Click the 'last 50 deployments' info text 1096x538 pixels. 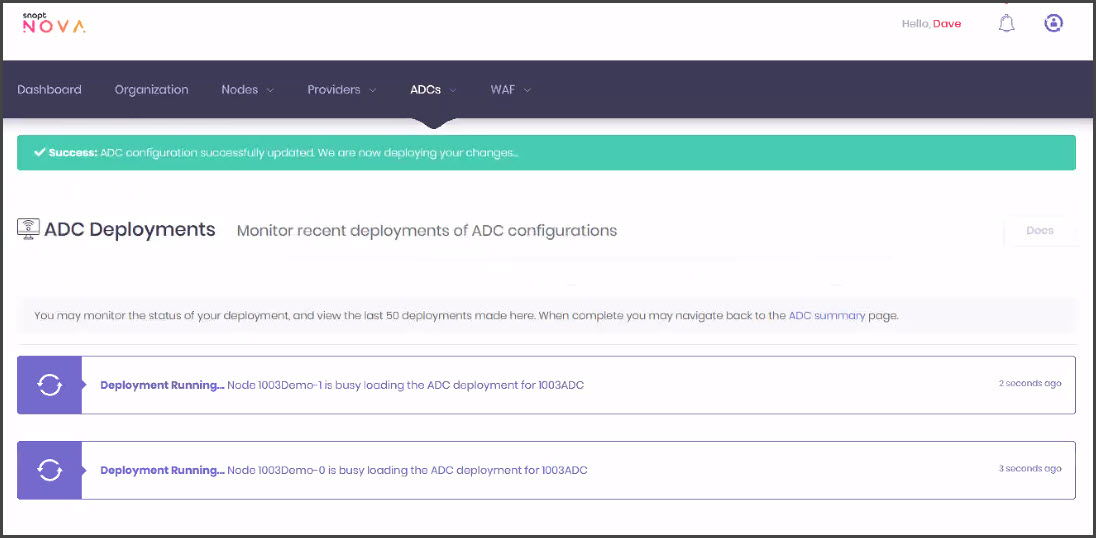click(466, 315)
